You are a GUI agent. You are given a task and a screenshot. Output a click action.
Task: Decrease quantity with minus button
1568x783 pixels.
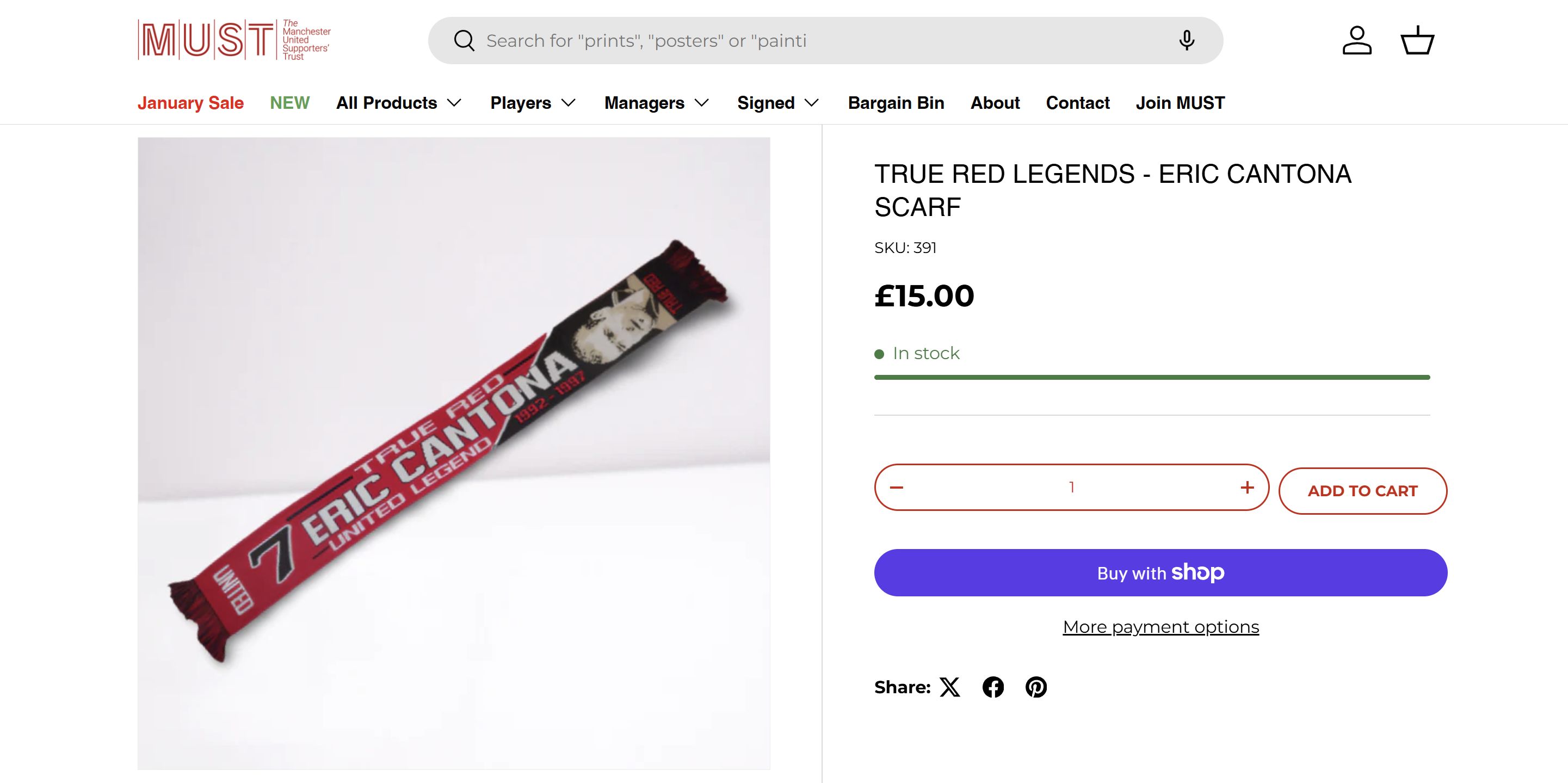(897, 487)
